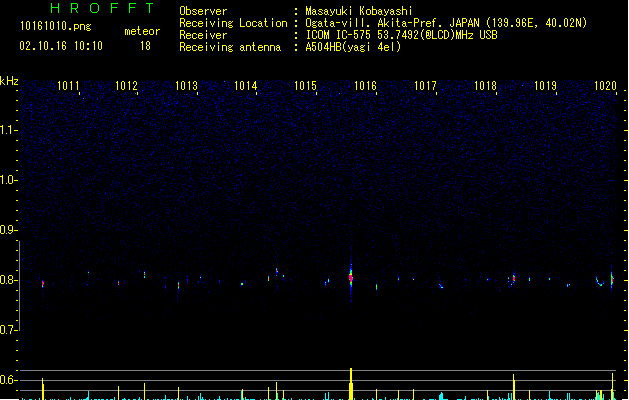Click the 'Receiver' field label
Viewport: 629px width, 400px height.
click(203, 35)
